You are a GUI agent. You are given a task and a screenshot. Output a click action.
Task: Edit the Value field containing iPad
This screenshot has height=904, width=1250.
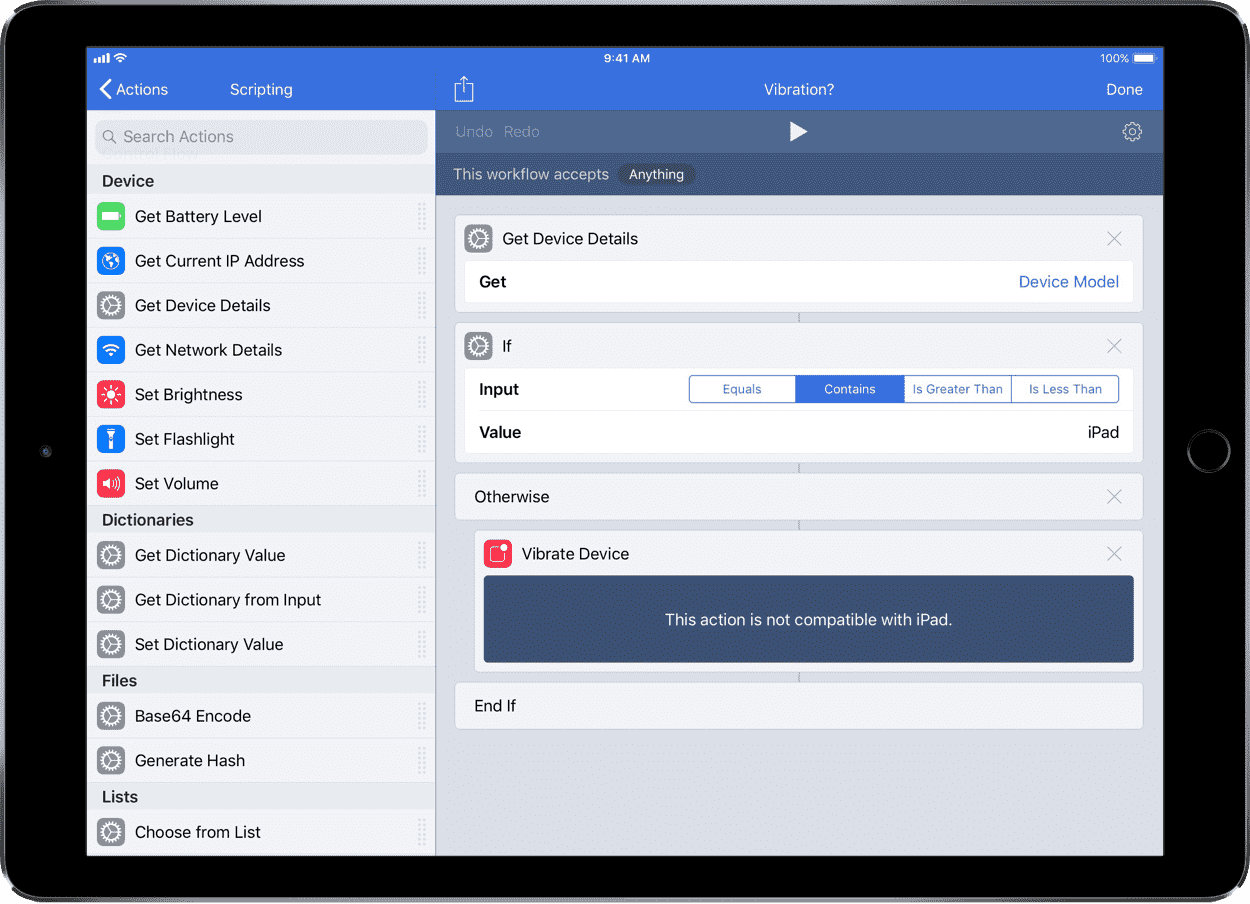[x=799, y=433]
